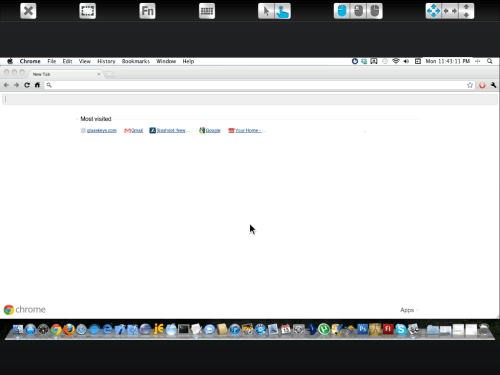Show the on-screen keyboard
The width and height of the screenshot is (500, 375).
[207, 11]
